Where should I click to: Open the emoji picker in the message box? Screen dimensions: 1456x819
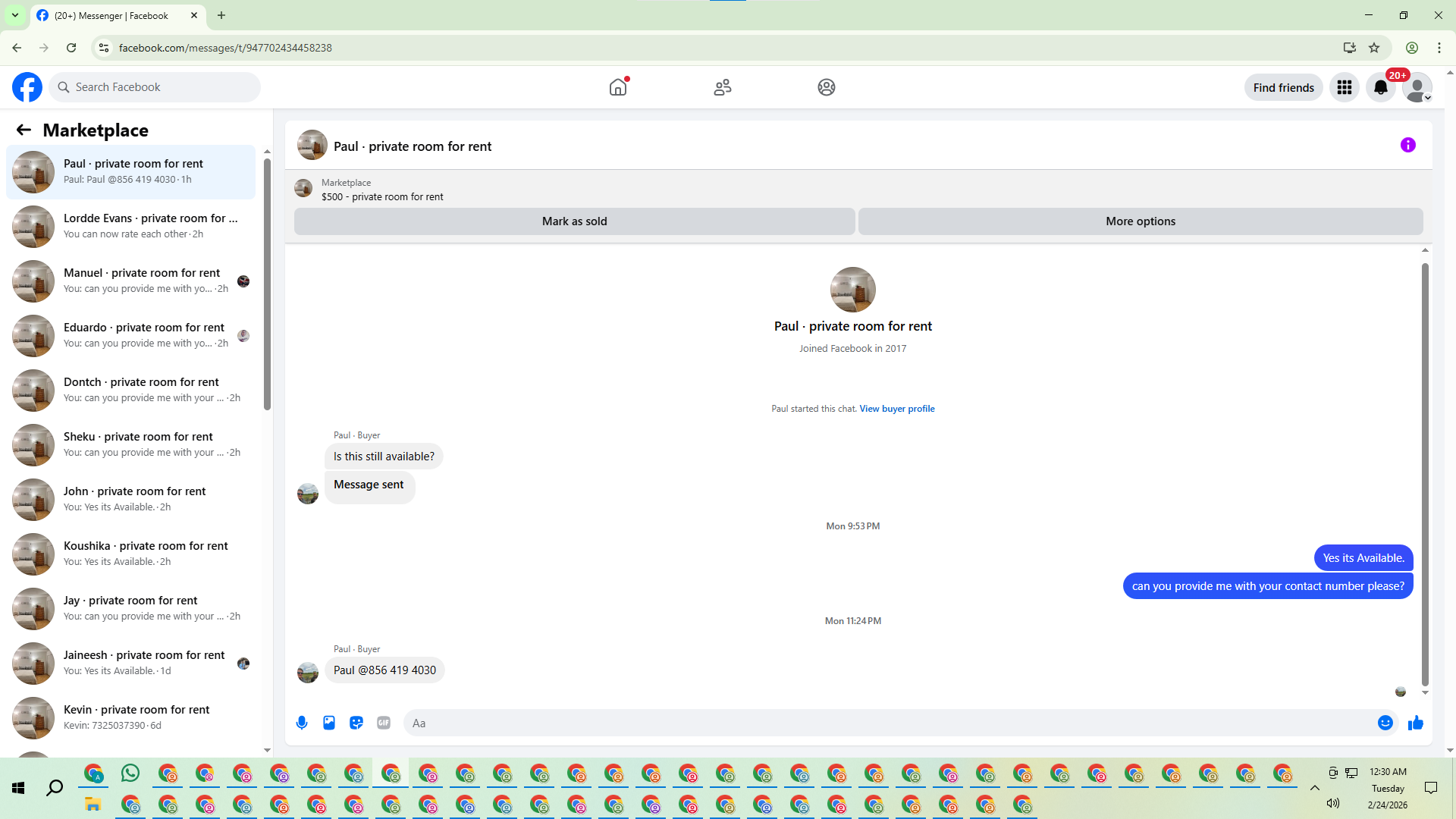tap(1385, 723)
